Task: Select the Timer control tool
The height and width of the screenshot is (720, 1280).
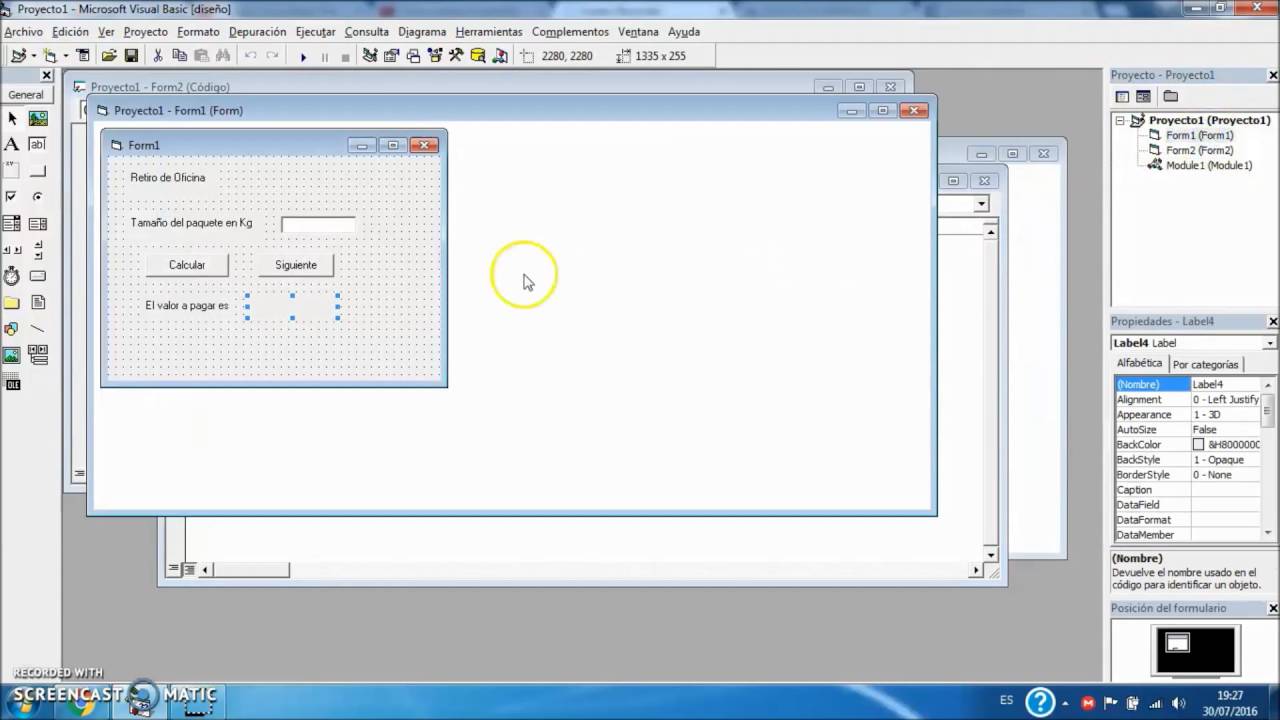Action: pyautogui.click(x=12, y=276)
